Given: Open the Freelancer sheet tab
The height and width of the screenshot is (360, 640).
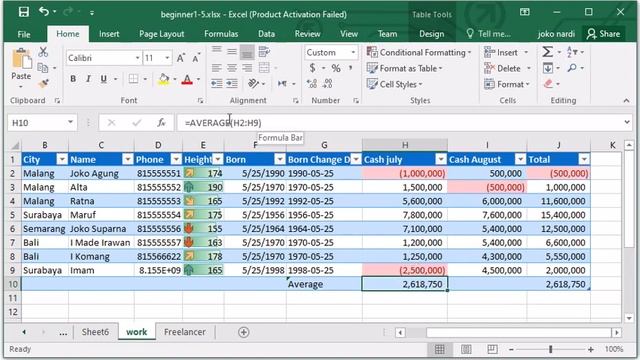Looking at the screenshot, I should (x=184, y=332).
